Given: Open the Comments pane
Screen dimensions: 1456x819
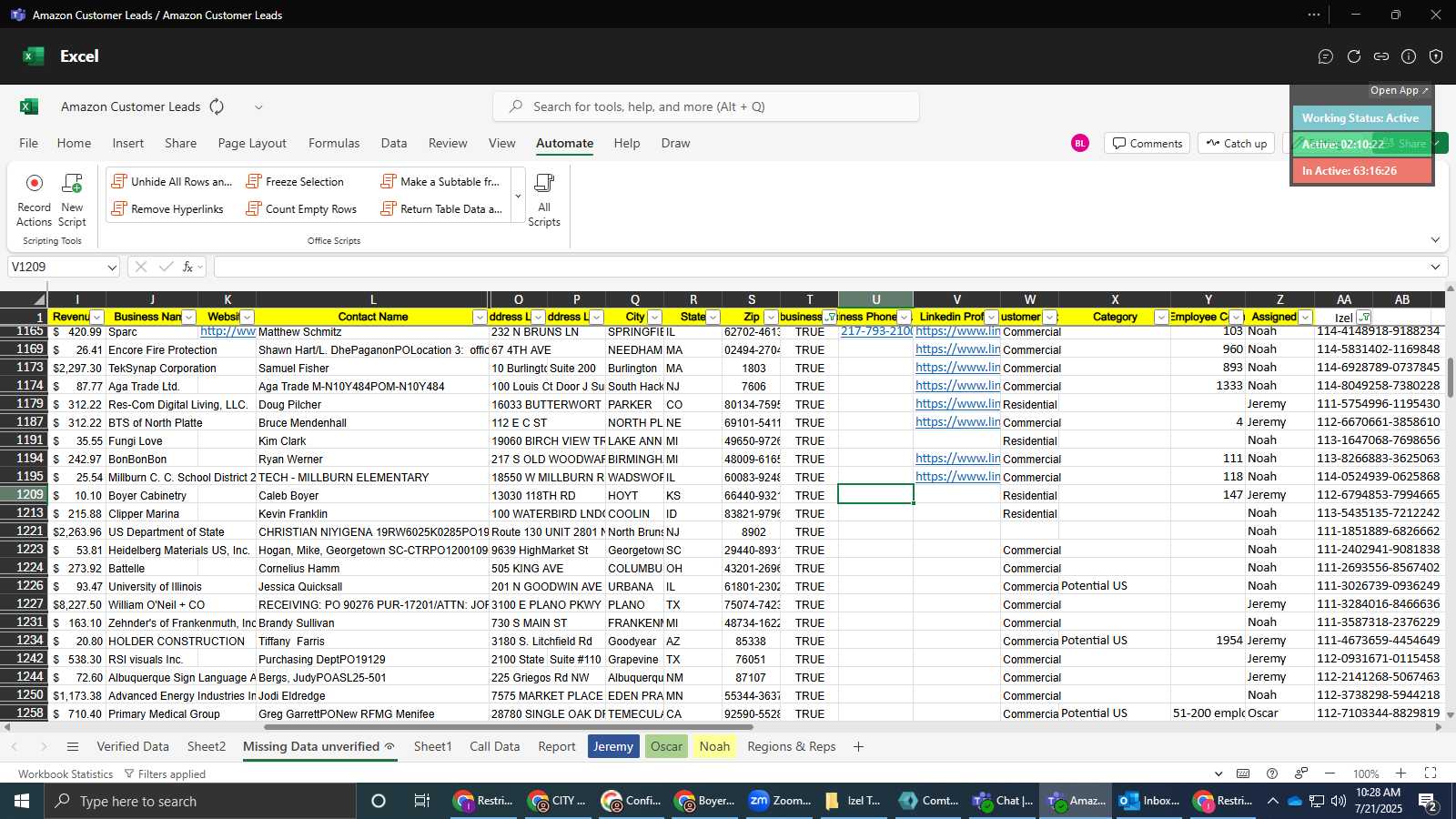Looking at the screenshot, I should [1148, 143].
